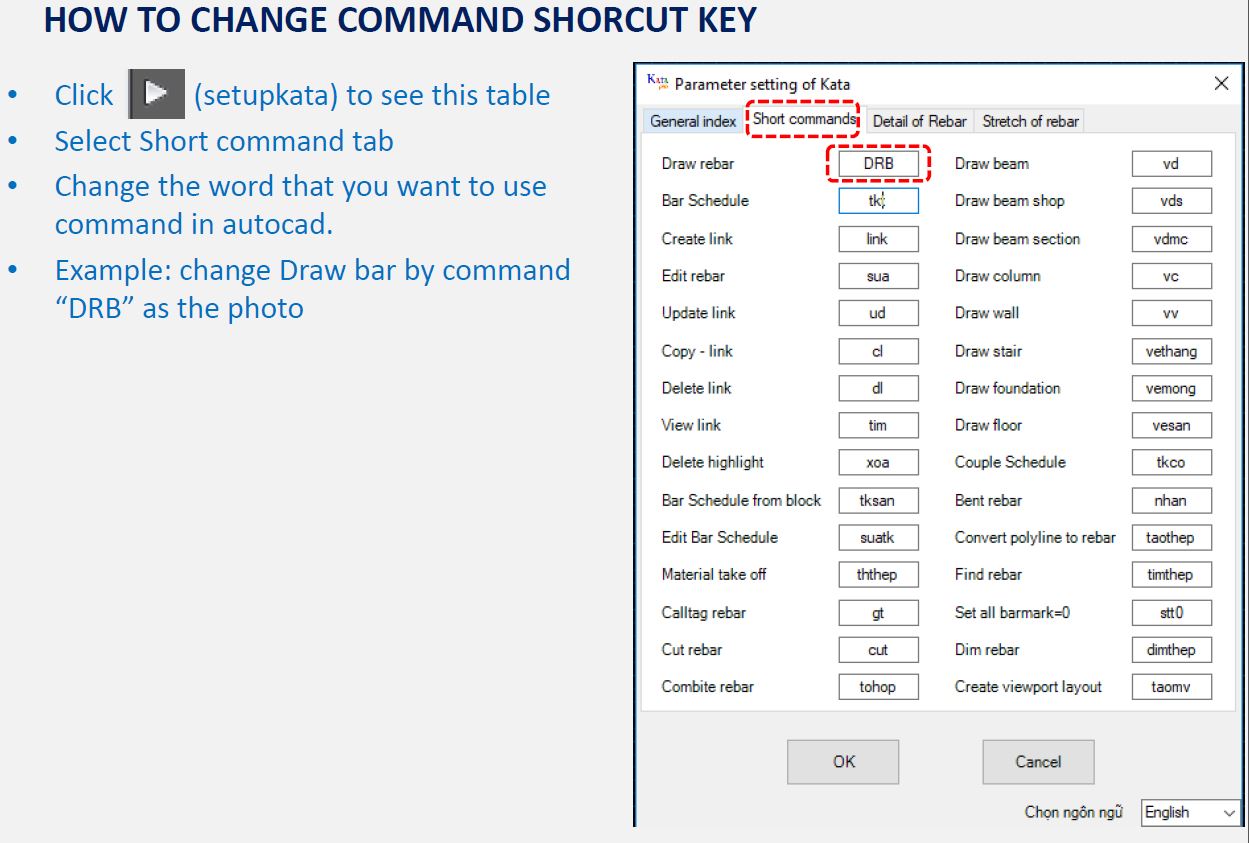This screenshot has height=843, width=1249.
Task: Click the Cancel button
Action: point(1038,762)
